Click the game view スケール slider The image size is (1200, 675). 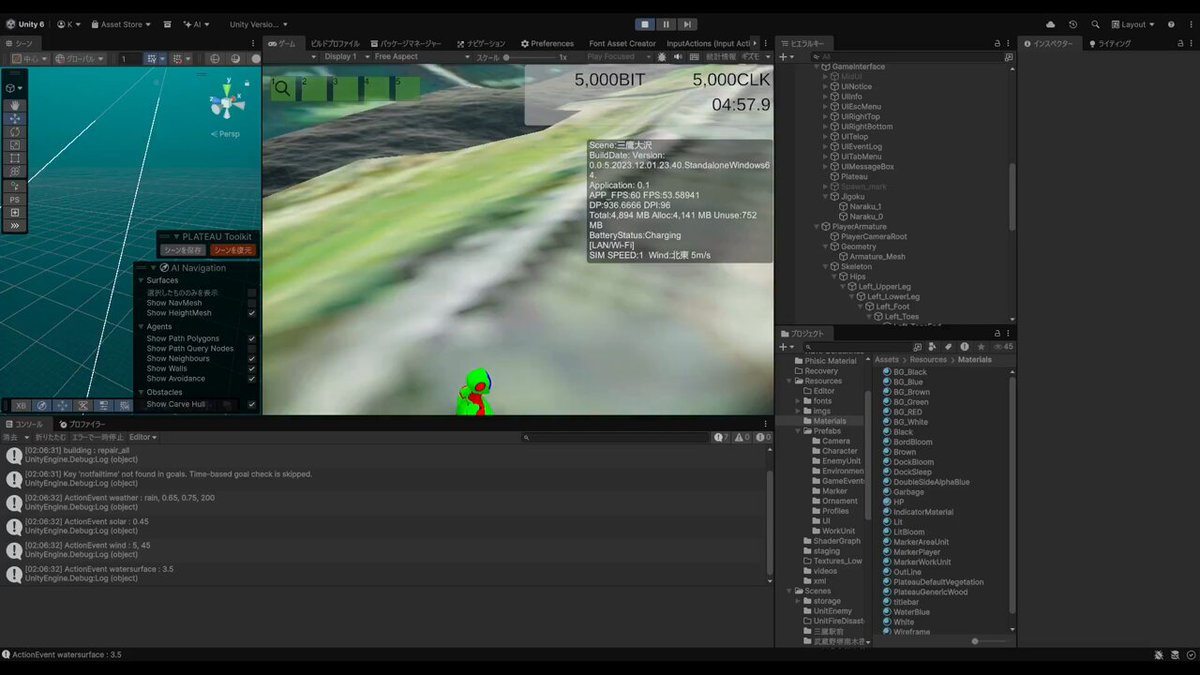530,57
